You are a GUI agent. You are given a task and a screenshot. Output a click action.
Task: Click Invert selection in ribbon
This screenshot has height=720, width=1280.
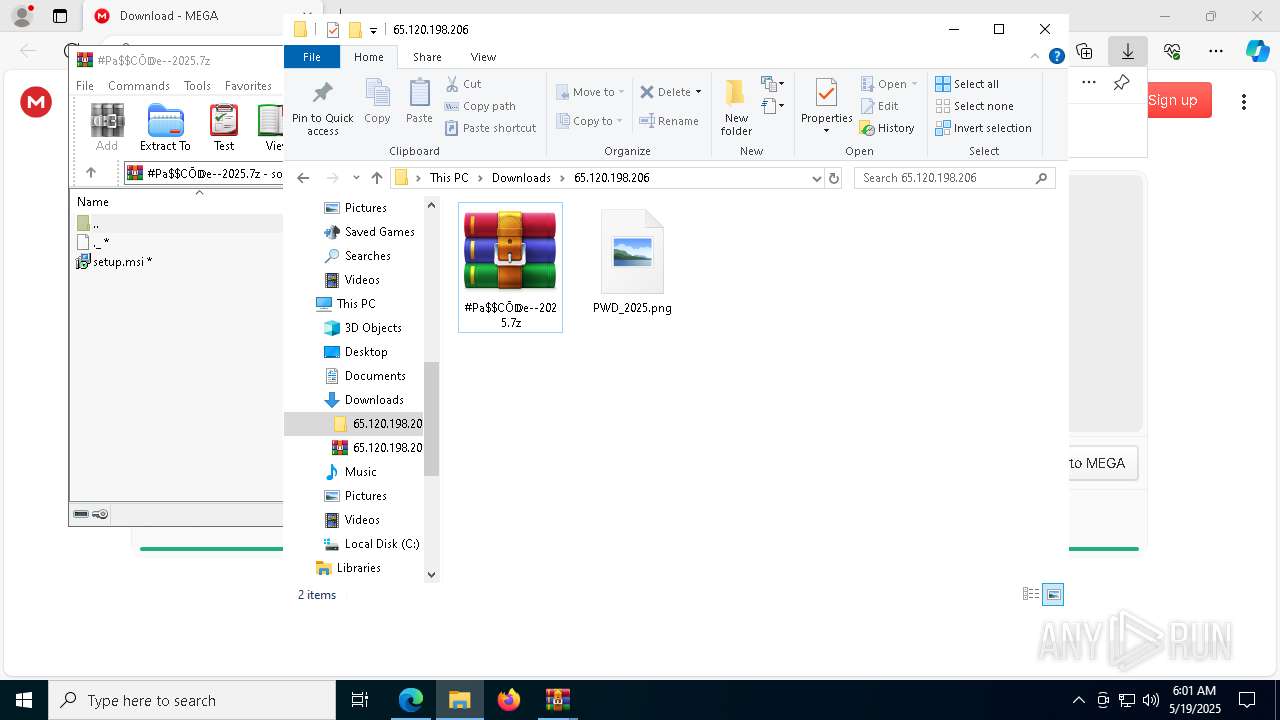(983, 128)
